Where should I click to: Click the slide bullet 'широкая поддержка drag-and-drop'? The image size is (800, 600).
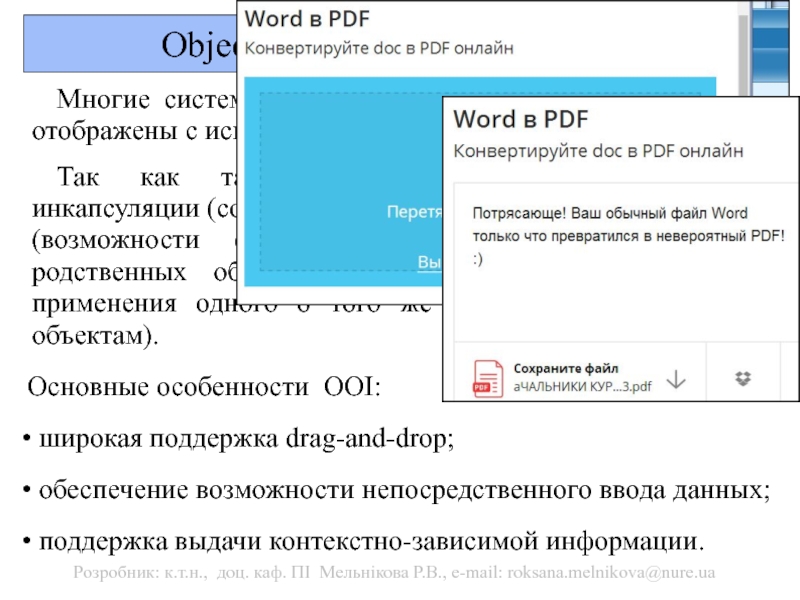click(x=246, y=439)
